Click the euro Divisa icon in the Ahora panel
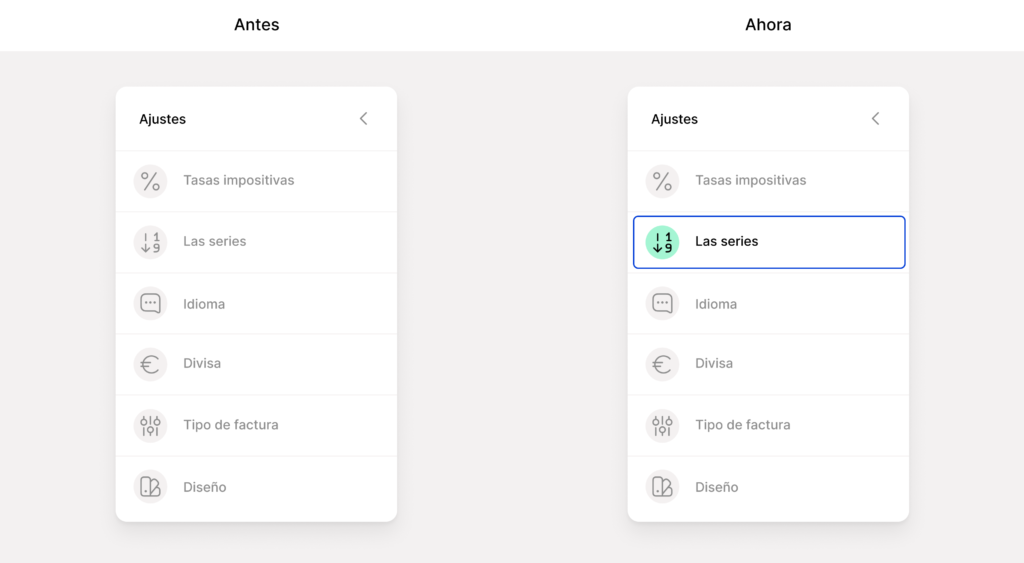This screenshot has width=1024, height=563. 662,364
